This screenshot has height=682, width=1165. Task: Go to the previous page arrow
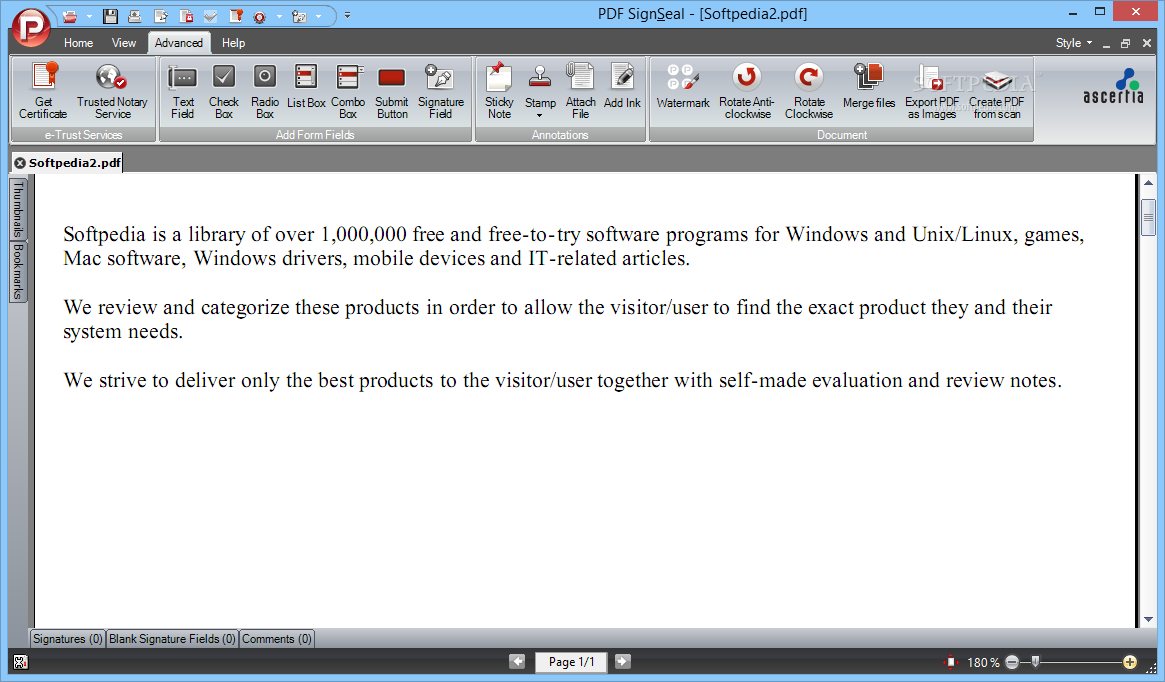tap(517, 661)
